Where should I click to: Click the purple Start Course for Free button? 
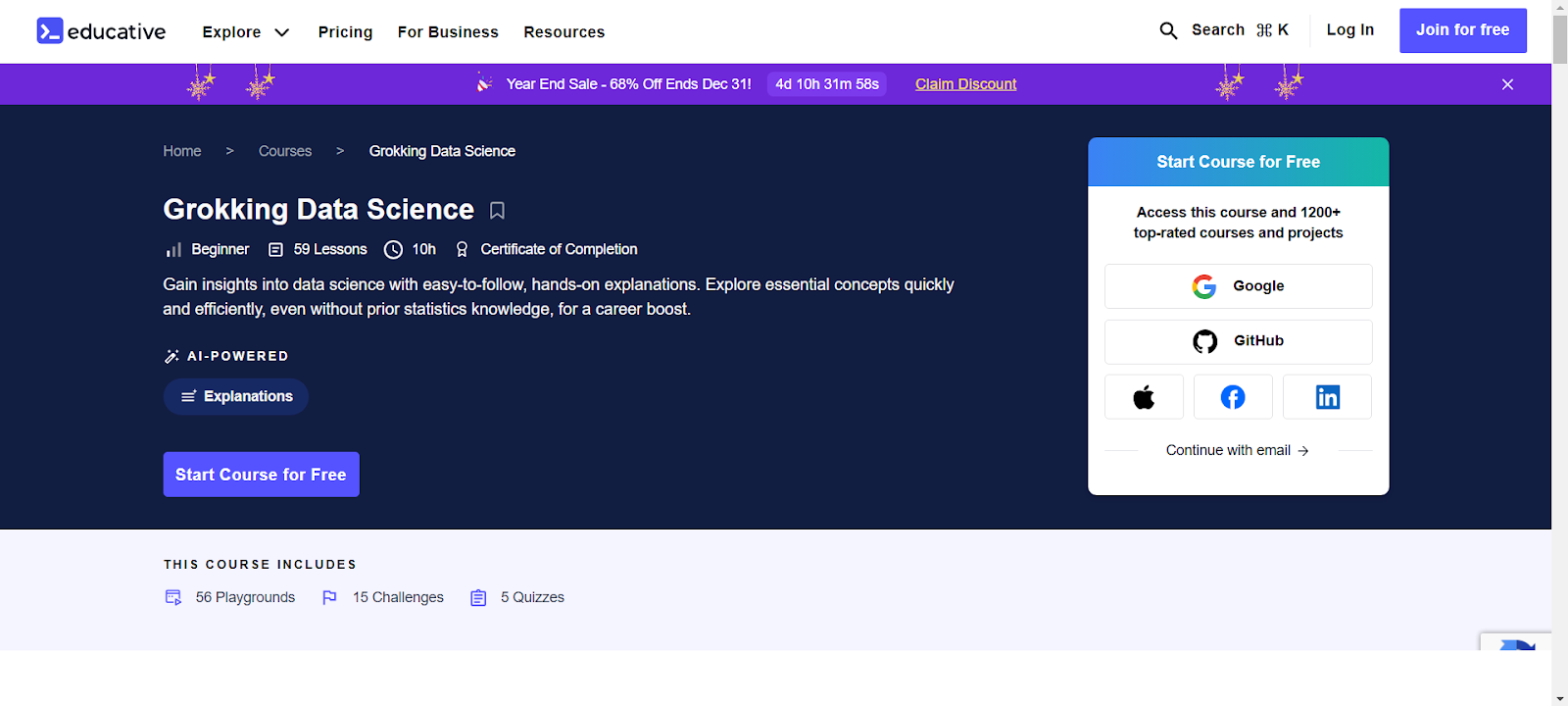click(x=262, y=475)
